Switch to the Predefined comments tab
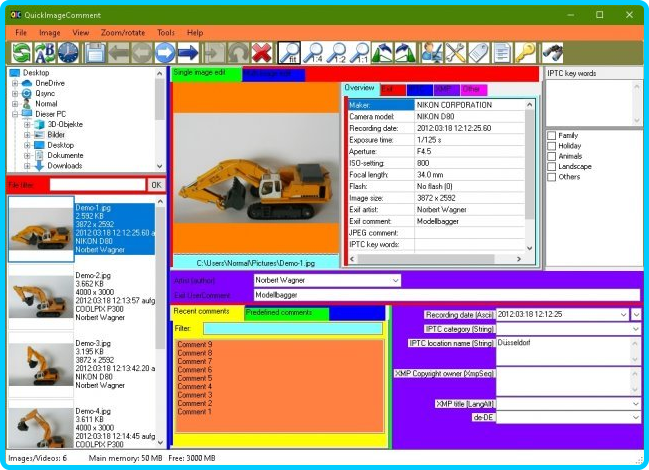The width and height of the screenshot is (649, 470). tap(286, 313)
